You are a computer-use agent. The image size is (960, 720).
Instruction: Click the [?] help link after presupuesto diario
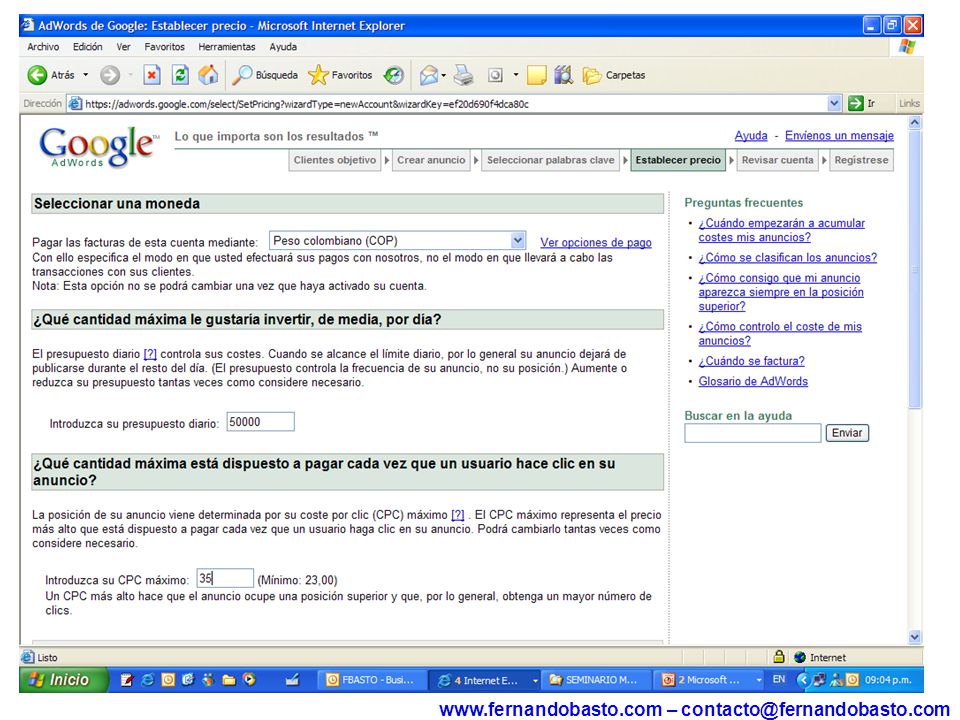(150, 354)
